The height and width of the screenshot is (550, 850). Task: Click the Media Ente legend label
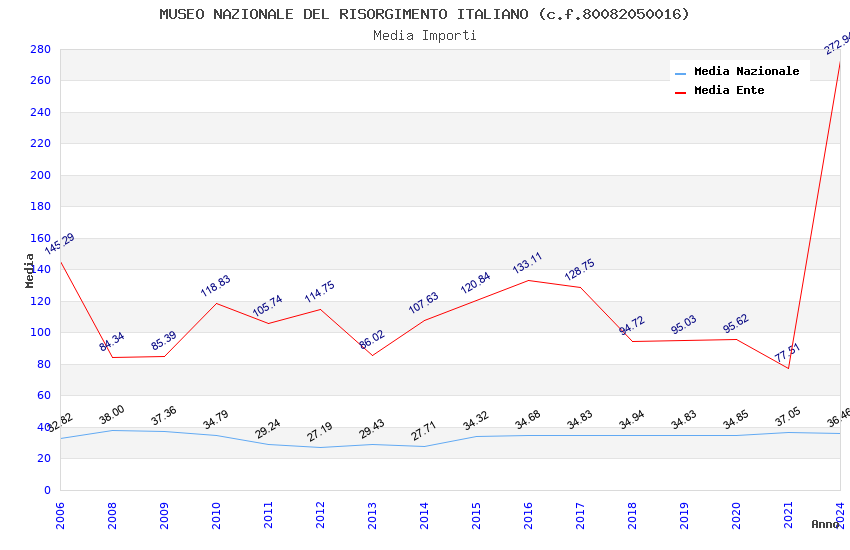coord(729,90)
